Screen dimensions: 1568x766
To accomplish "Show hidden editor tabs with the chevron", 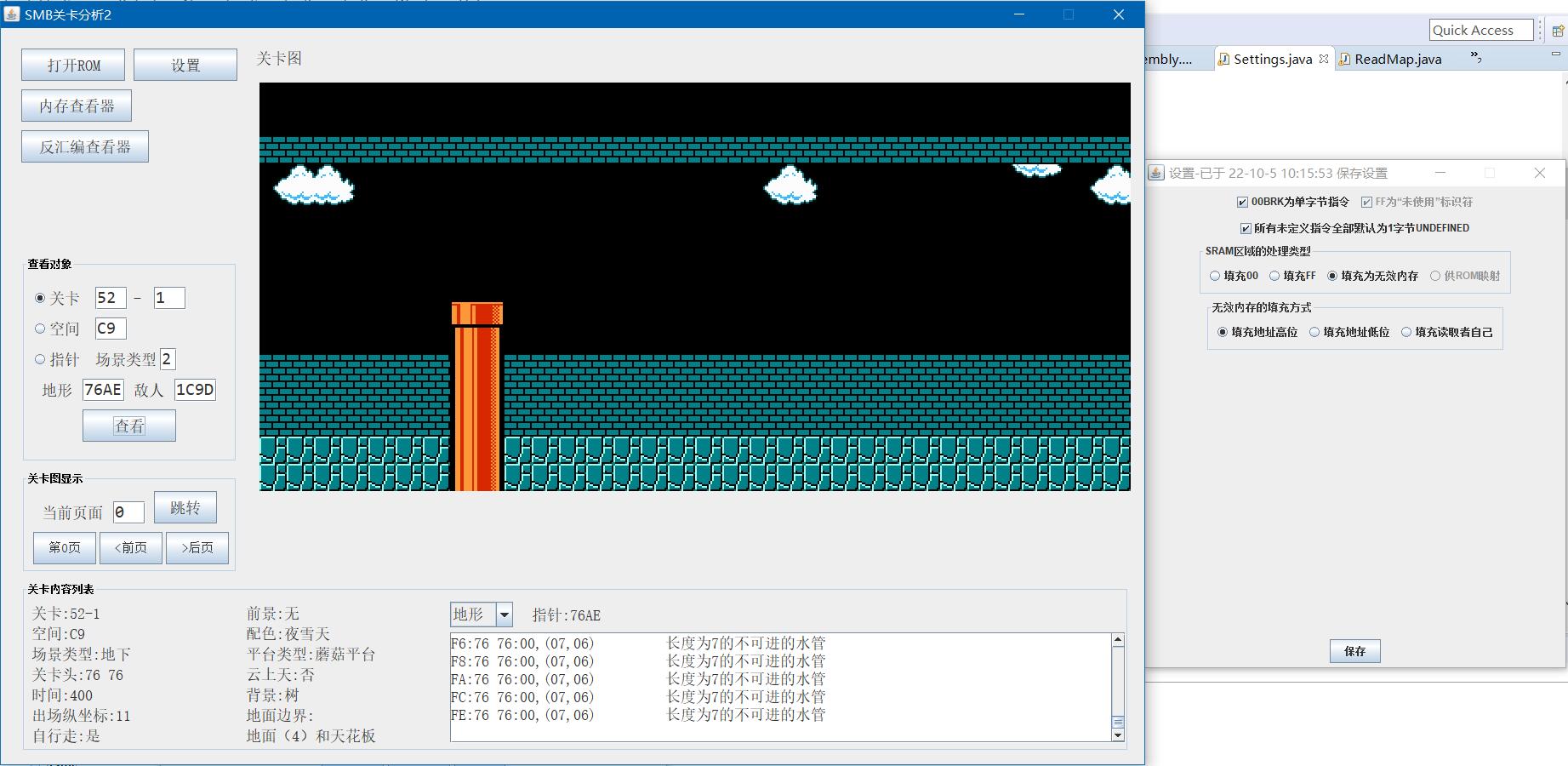I will 1476,58.
